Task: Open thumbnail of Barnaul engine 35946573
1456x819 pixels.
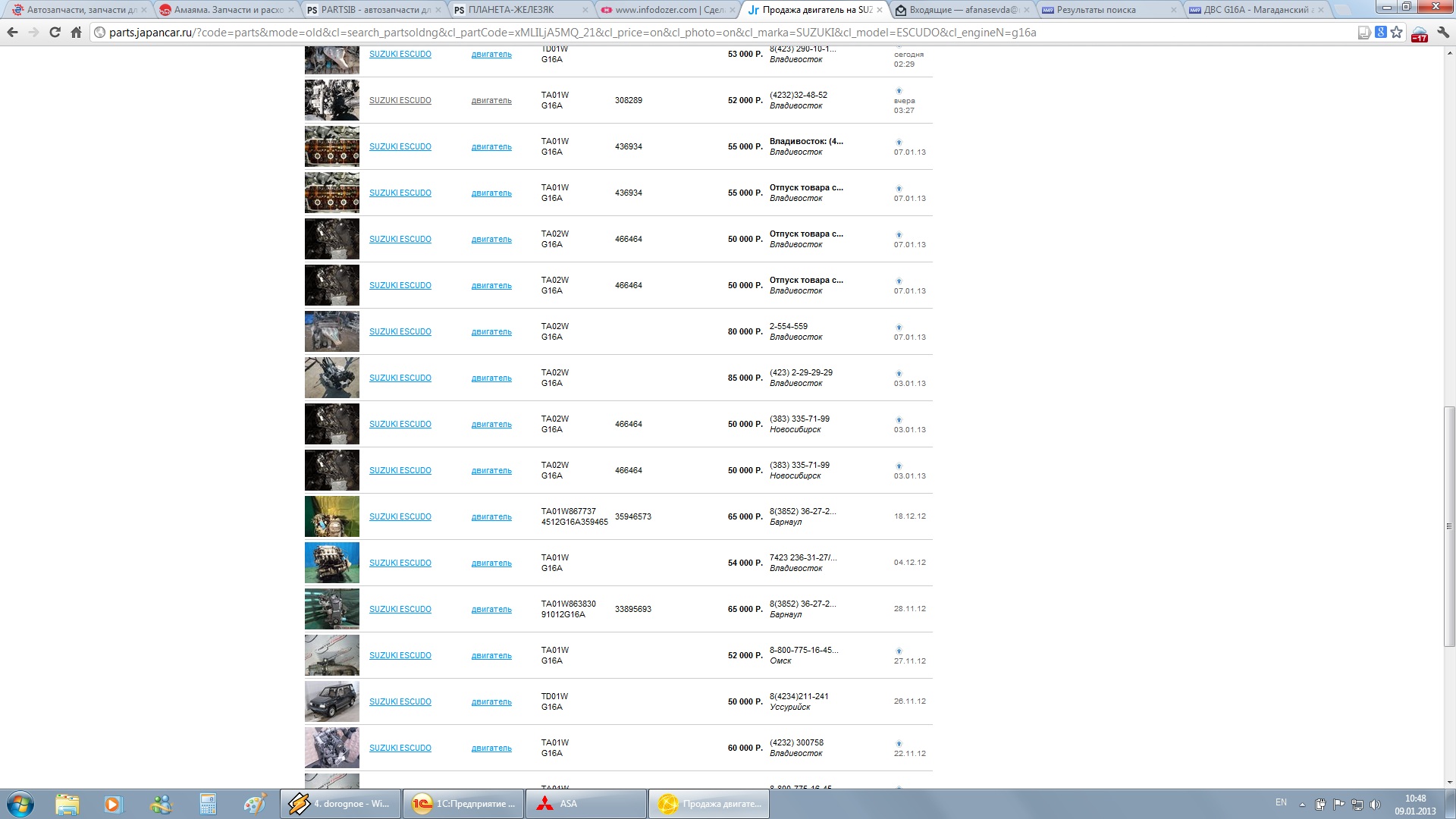Action: click(332, 516)
